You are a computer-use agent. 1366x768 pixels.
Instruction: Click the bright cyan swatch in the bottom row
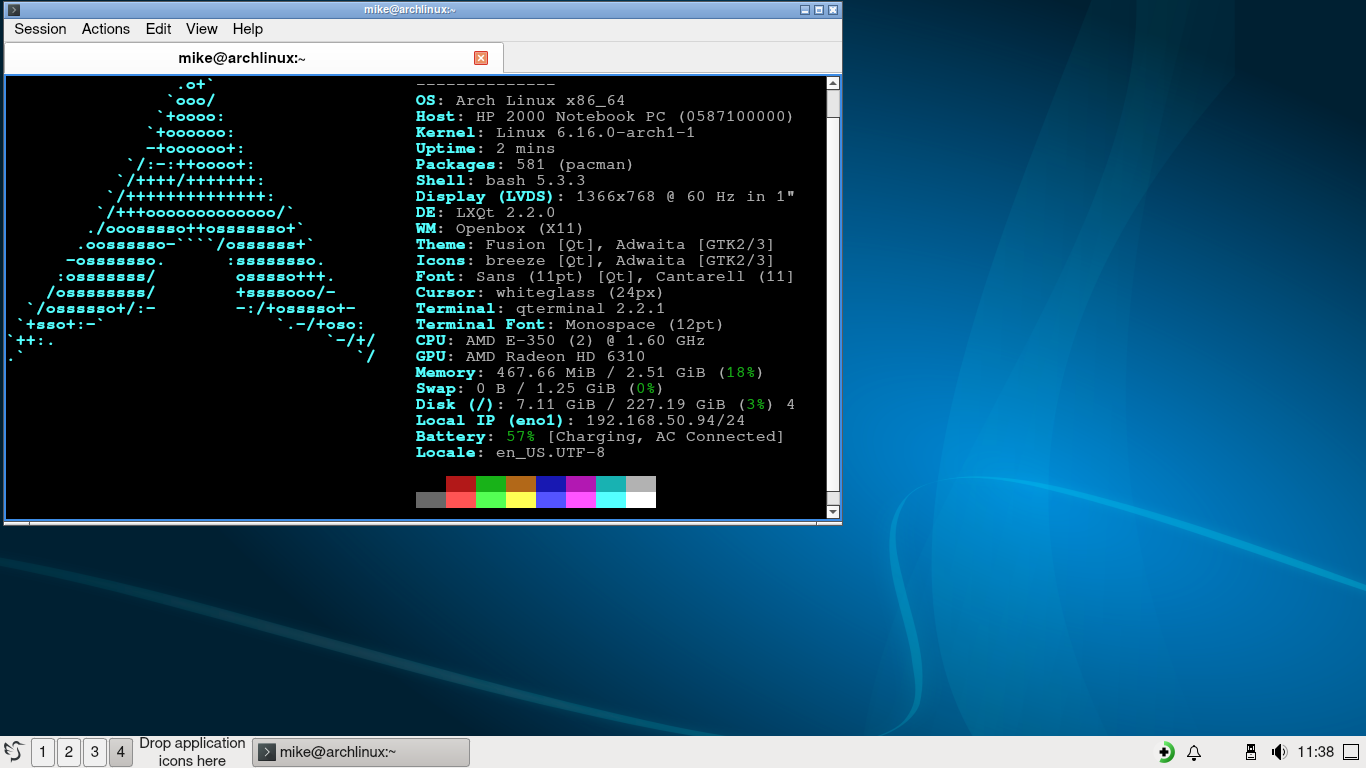pos(611,500)
